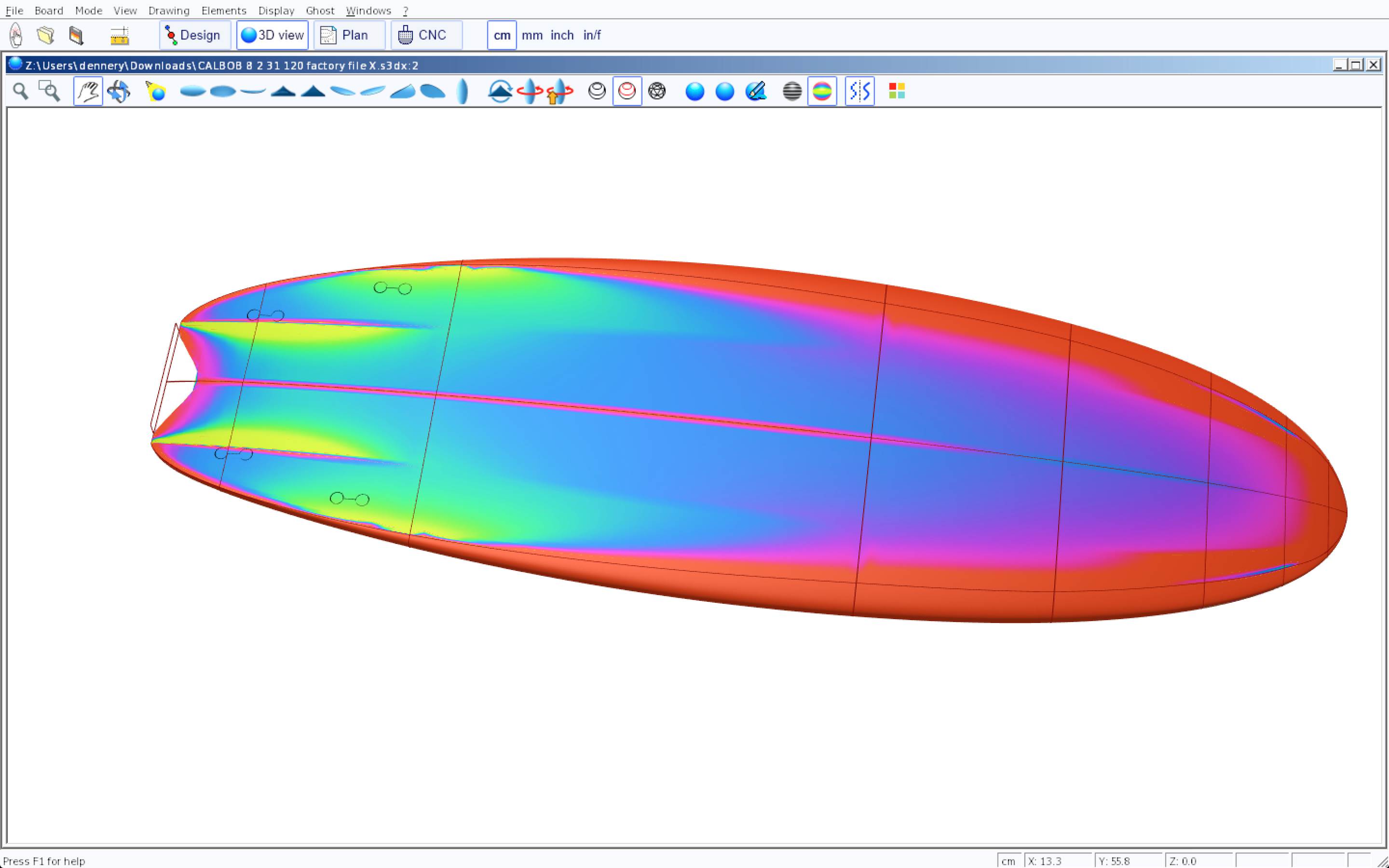Click the striped zebra shading sphere
The width and height of the screenshot is (1389, 868).
[x=792, y=91]
